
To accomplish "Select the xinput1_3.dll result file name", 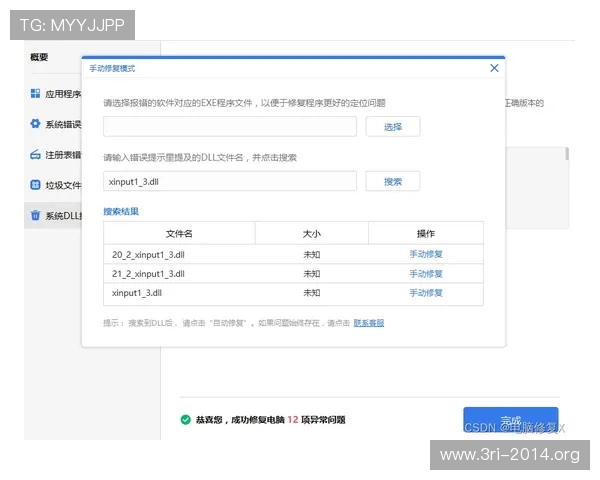I will point(137,293).
